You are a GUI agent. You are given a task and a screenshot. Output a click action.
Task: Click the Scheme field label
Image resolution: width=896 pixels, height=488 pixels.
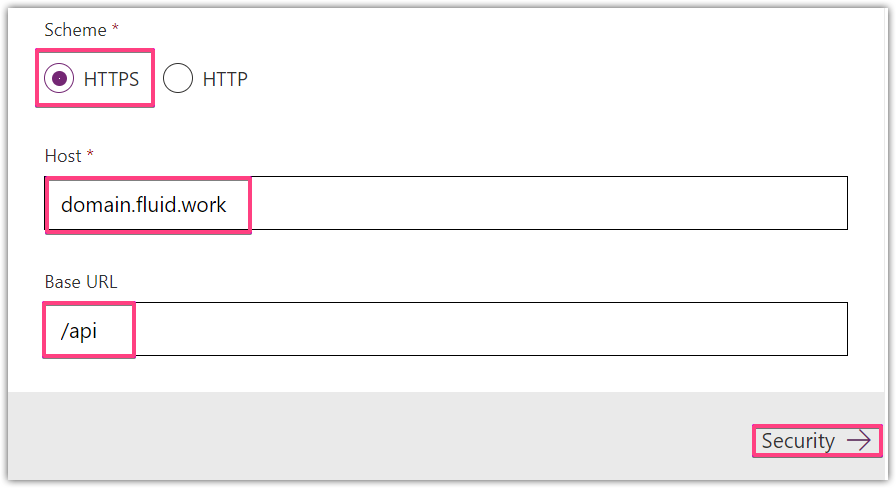[x=75, y=30]
